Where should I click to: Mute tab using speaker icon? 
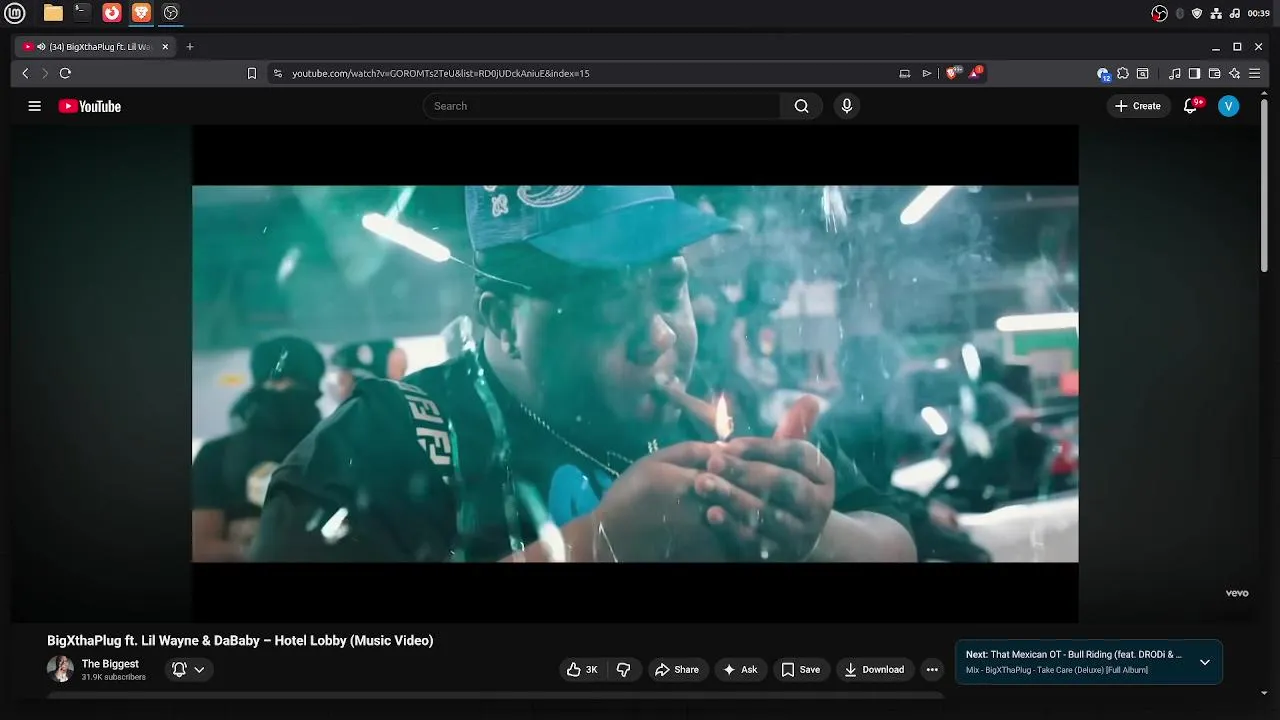point(41,46)
